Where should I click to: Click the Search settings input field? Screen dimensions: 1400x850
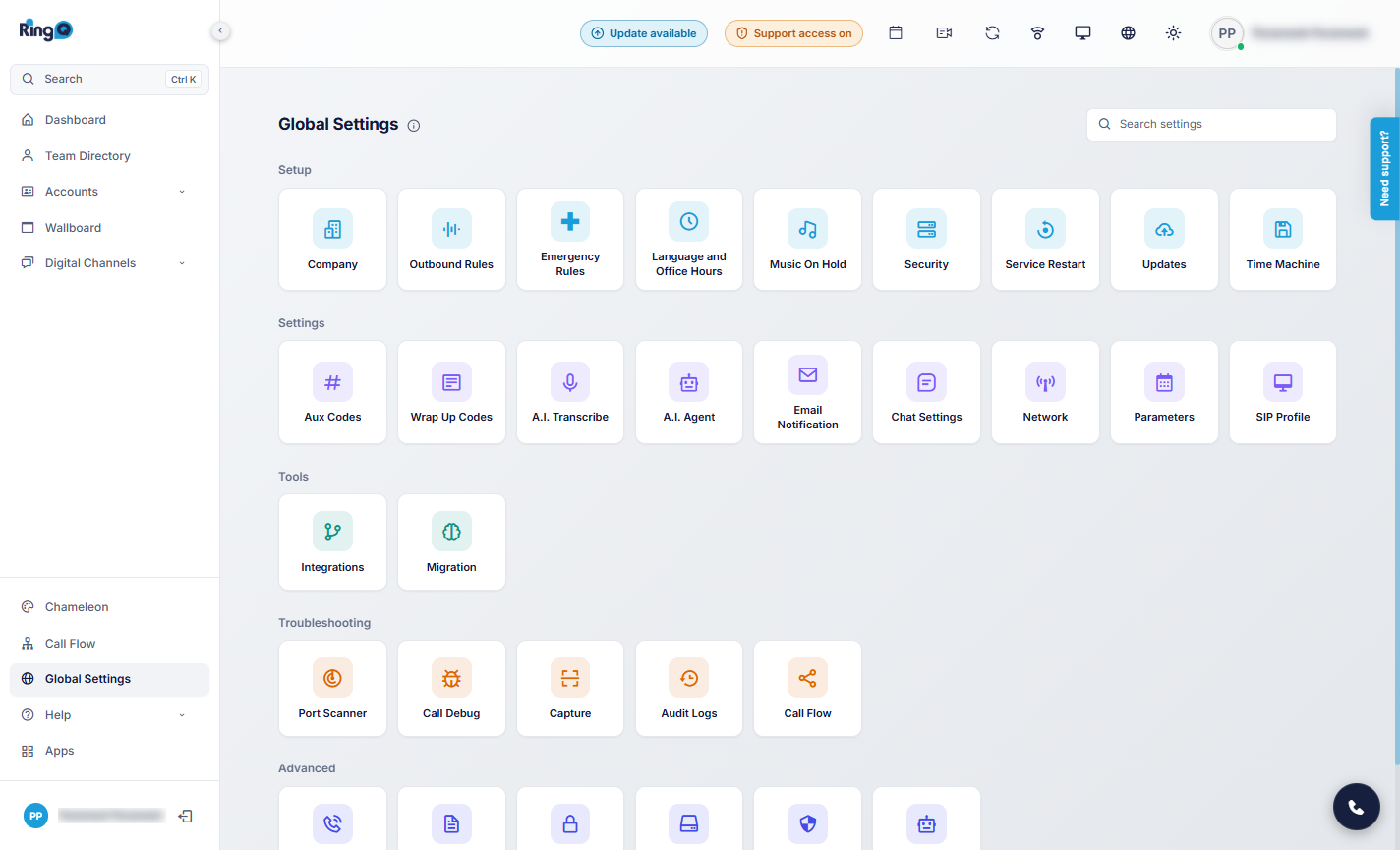1211,125
